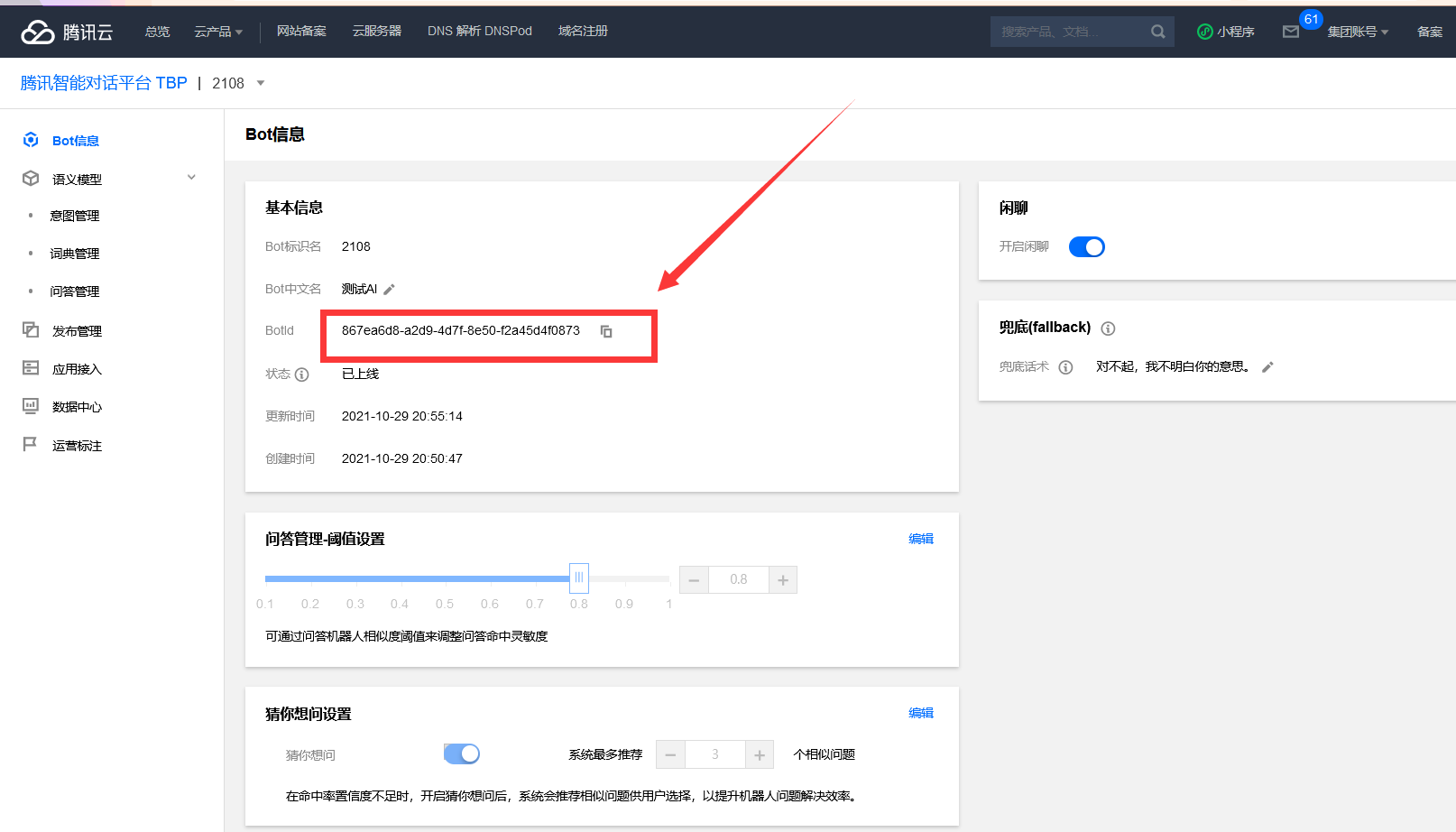Open DNS 解析 DNSPod menu item
1456x832 pixels.
(x=480, y=31)
